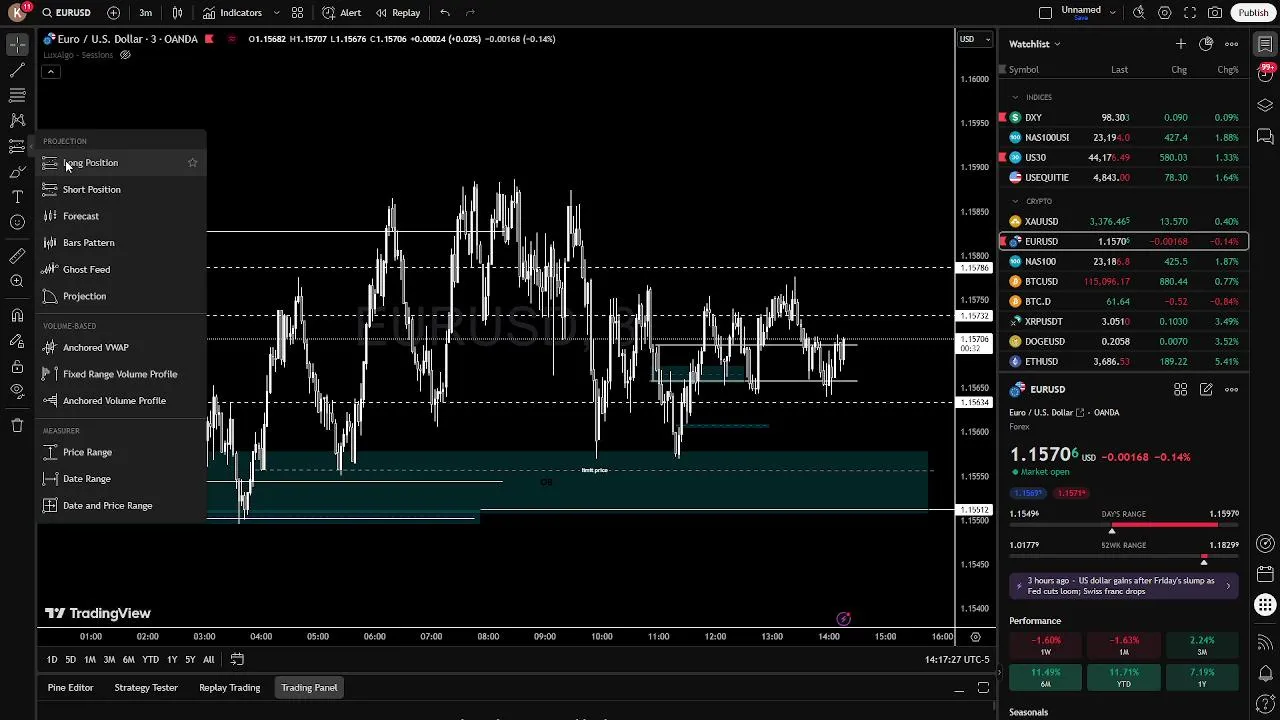Viewport: 1280px width, 720px height.
Task: Open the brush drawing tool
Action: pyautogui.click(x=17, y=172)
